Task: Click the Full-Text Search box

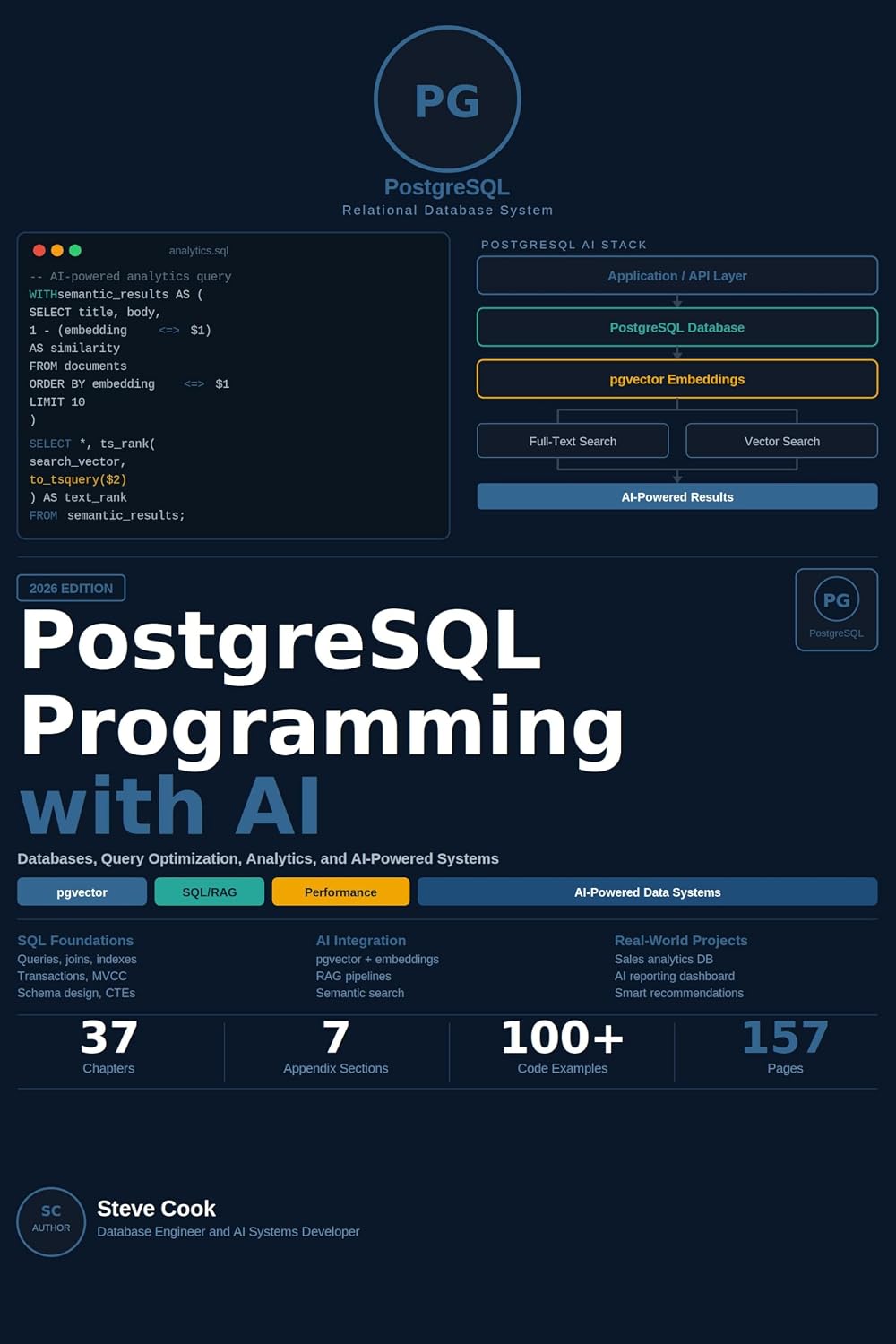Action: [x=573, y=441]
